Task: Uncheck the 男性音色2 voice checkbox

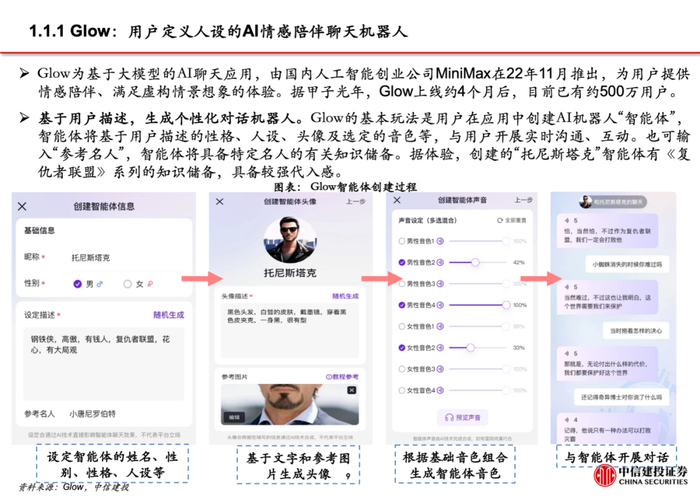Action: click(402, 263)
